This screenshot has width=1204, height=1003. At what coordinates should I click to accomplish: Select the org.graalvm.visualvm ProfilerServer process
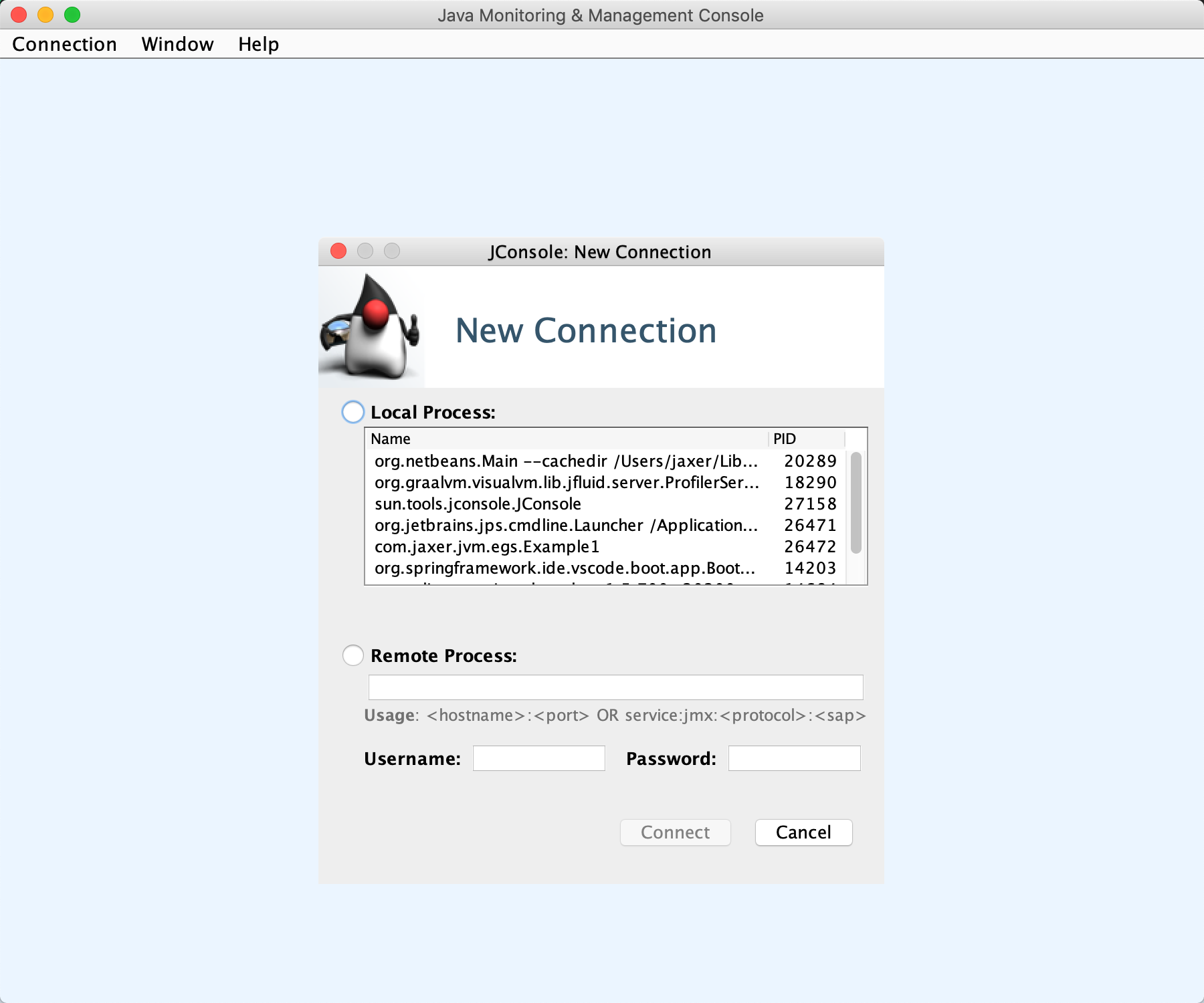click(605, 482)
